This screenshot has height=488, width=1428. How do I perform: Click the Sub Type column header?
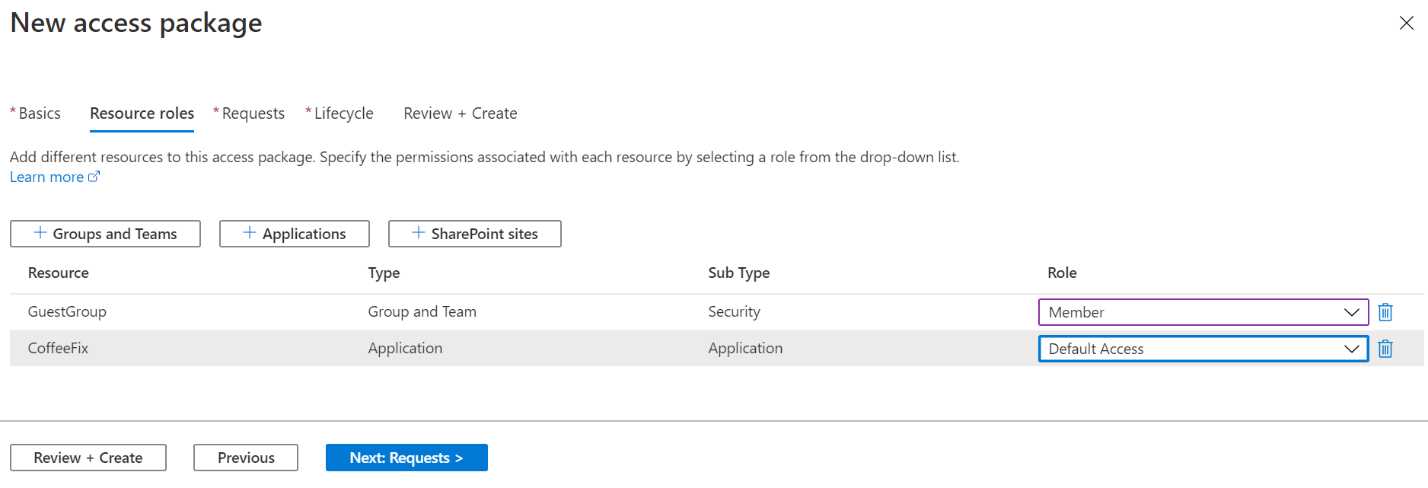pos(738,273)
